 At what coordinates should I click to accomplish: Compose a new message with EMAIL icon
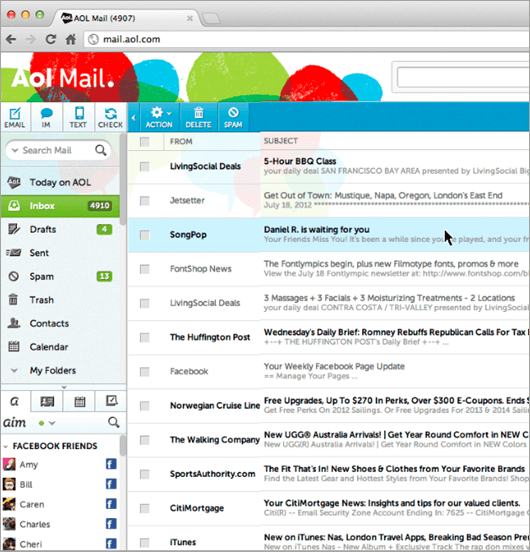coord(15,118)
